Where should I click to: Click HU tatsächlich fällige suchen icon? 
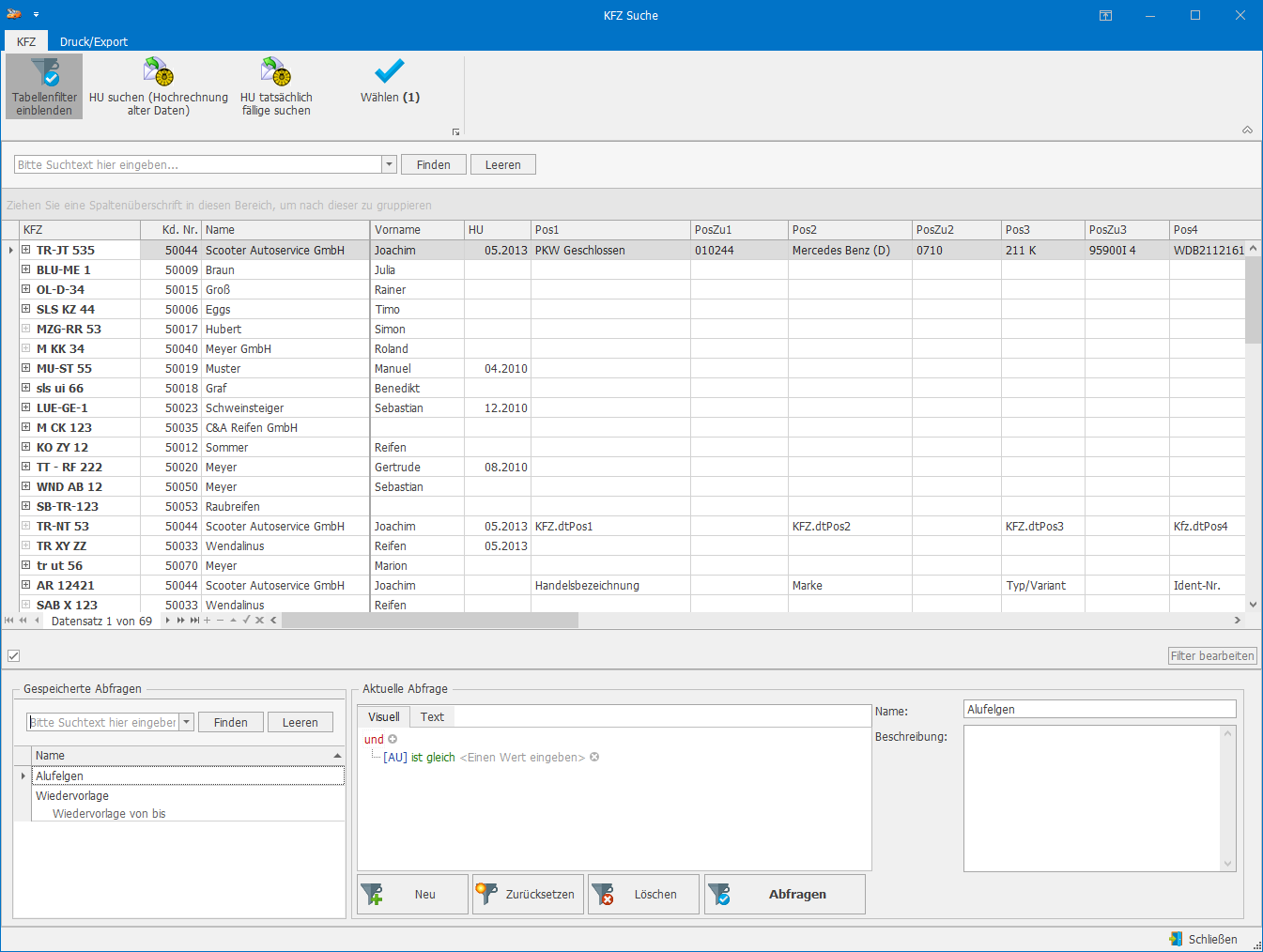click(x=276, y=72)
